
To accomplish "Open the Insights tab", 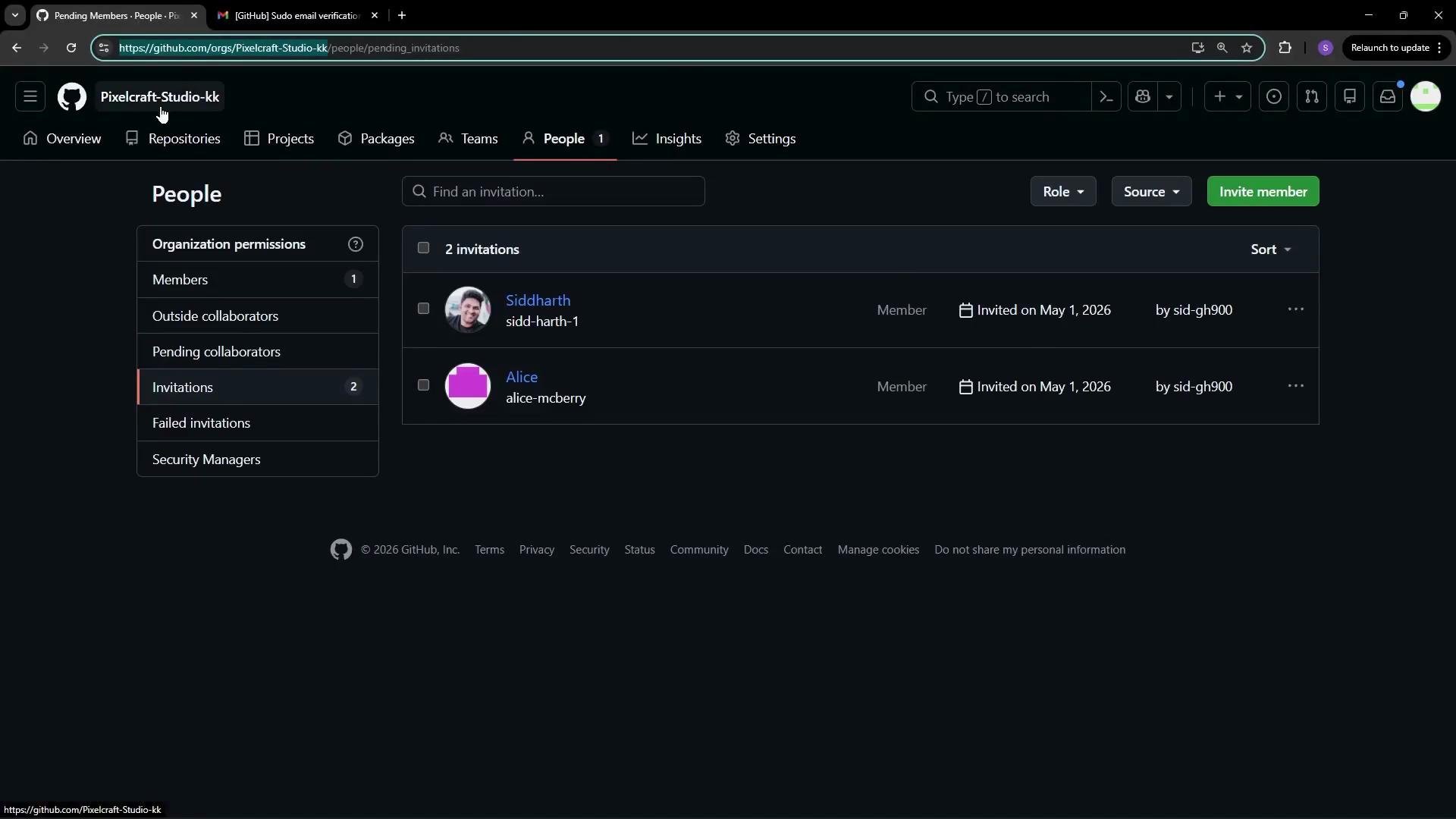I will 667,139.
